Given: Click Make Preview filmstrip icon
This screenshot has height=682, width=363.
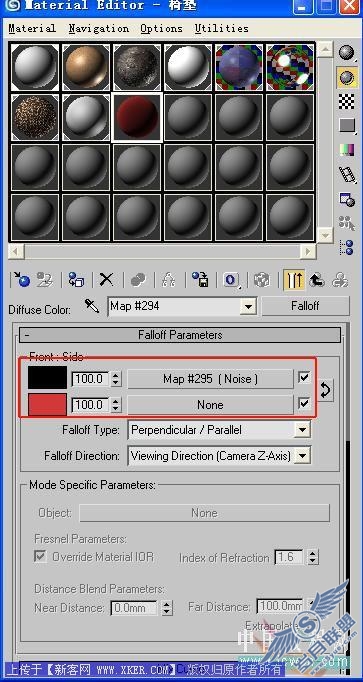Looking at the screenshot, I should click(x=347, y=174).
